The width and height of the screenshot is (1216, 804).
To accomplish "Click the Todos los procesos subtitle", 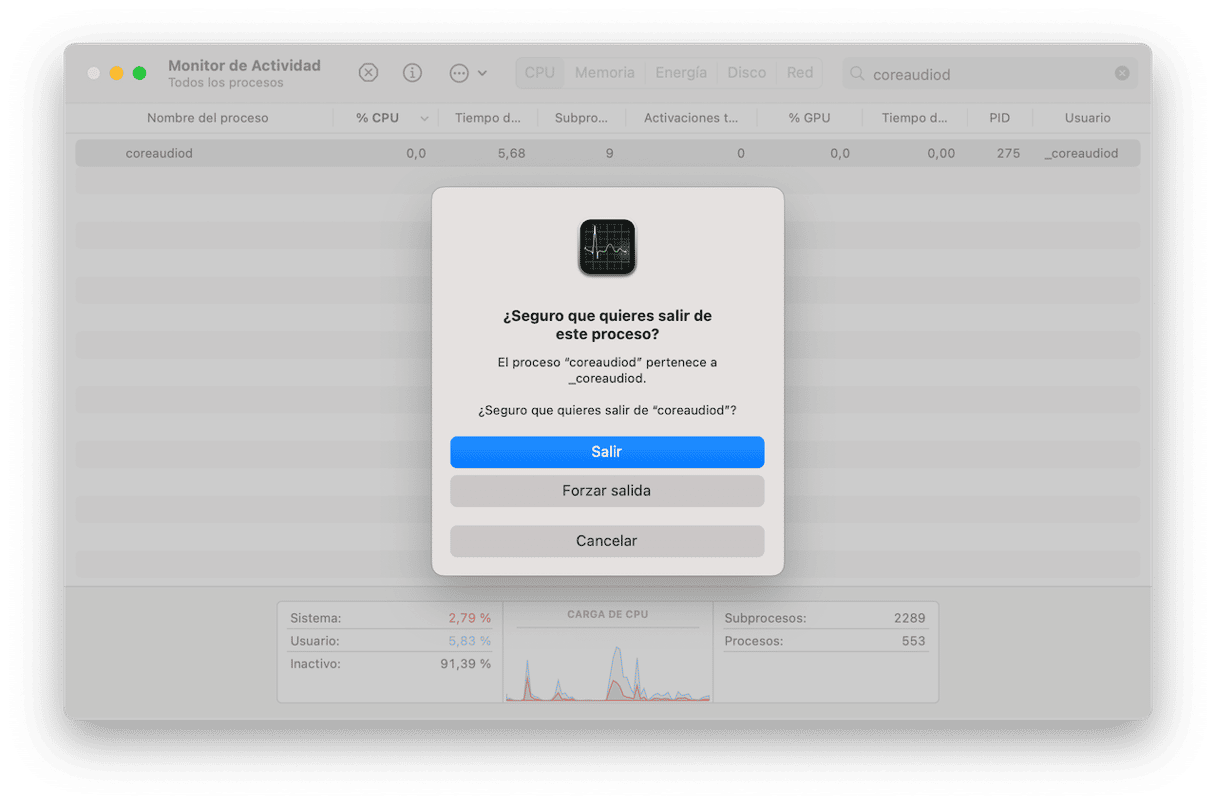I will tap(226, 83).
